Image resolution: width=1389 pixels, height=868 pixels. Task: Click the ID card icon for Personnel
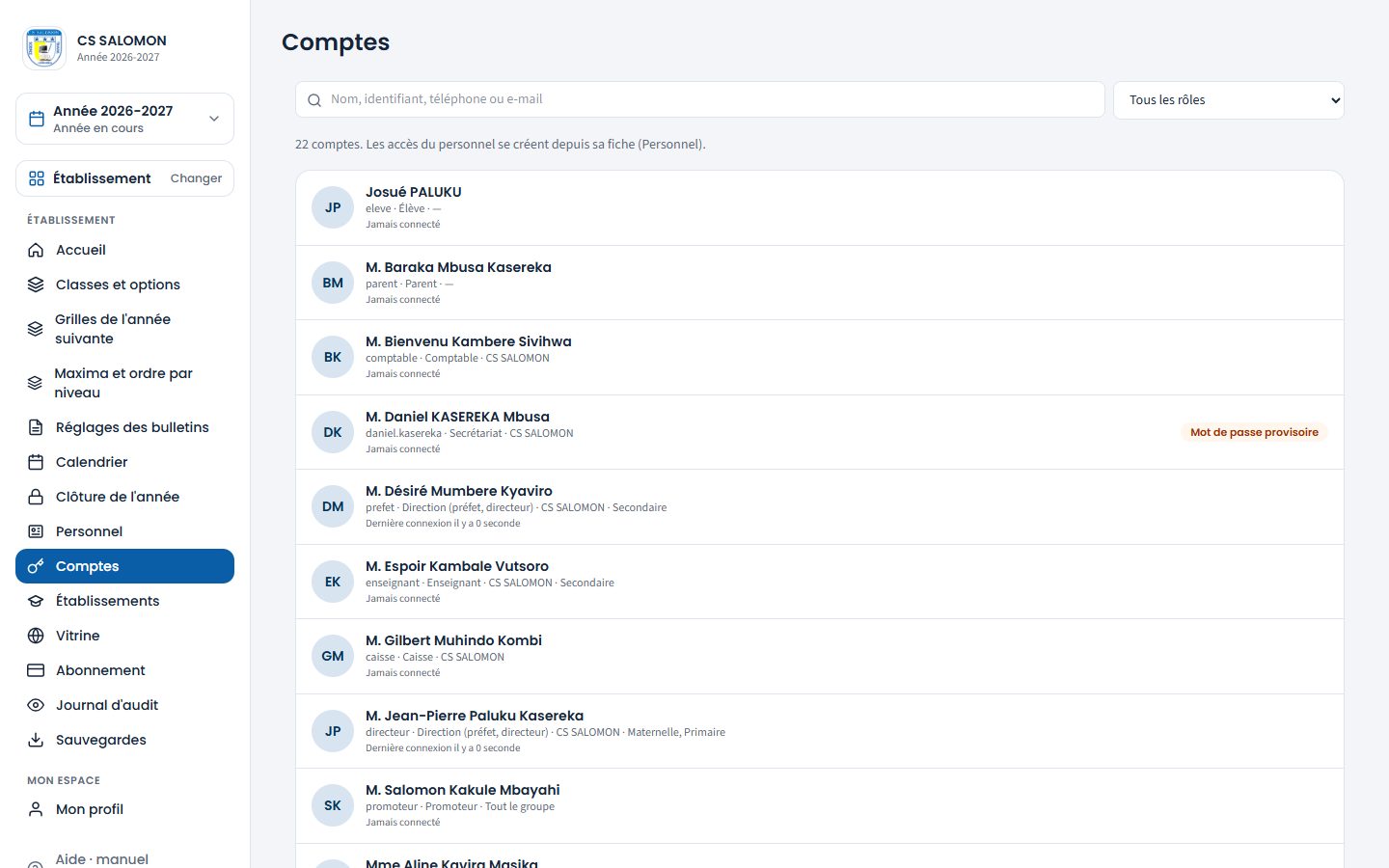[x=36, y=531]
